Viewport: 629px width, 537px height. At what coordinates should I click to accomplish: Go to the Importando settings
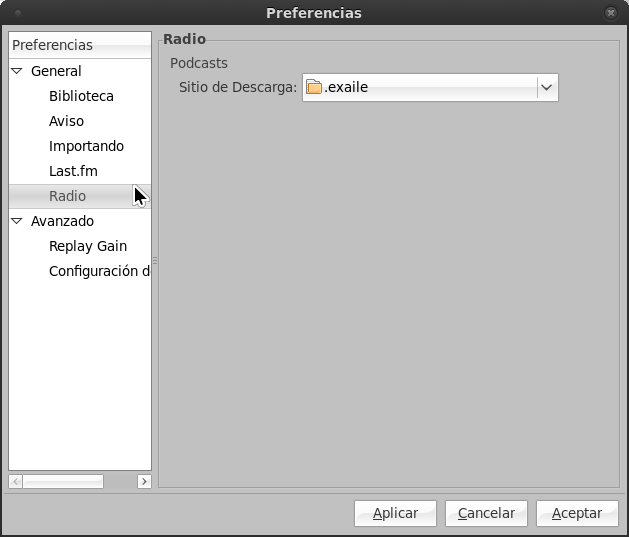click(x=86, y=146)
